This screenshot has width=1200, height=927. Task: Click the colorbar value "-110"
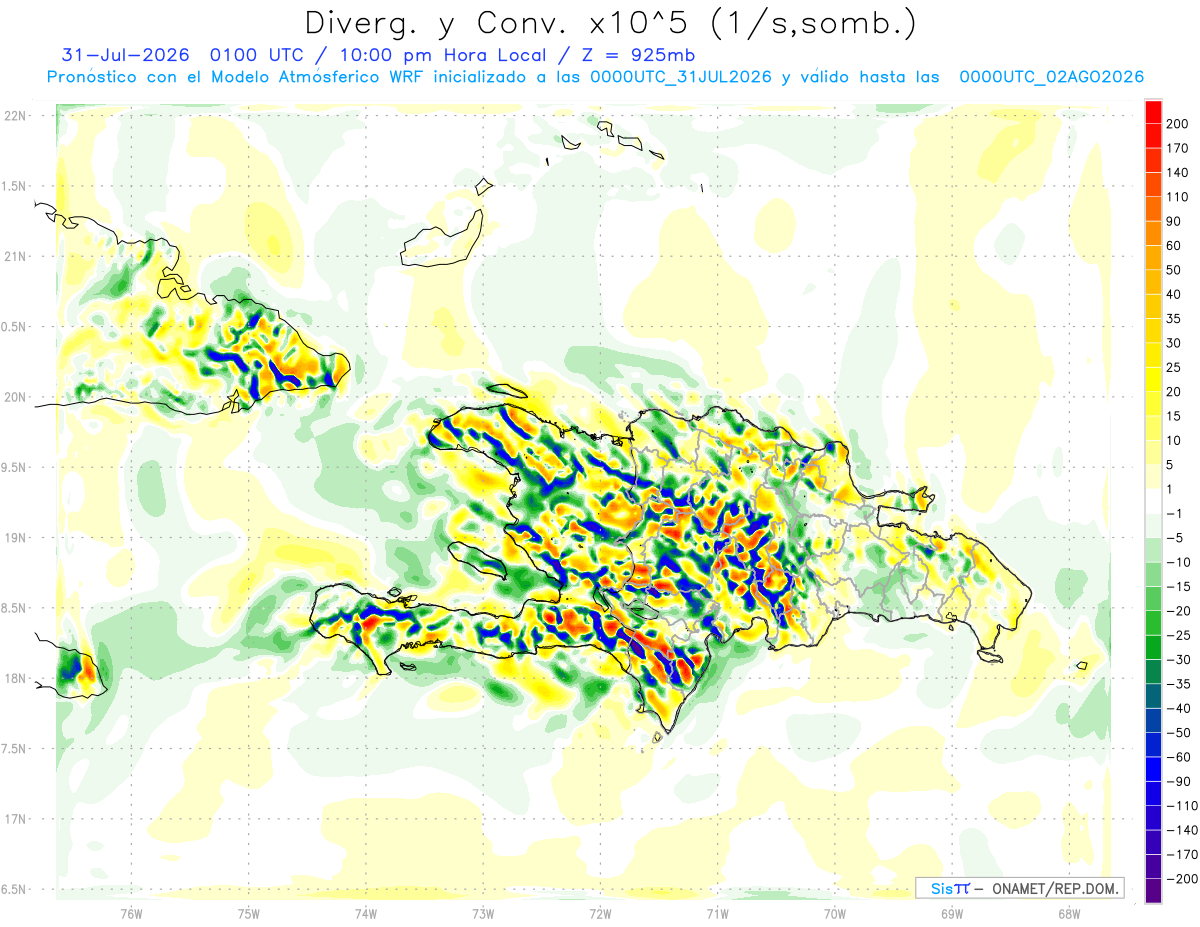[x=1181, y=805]
